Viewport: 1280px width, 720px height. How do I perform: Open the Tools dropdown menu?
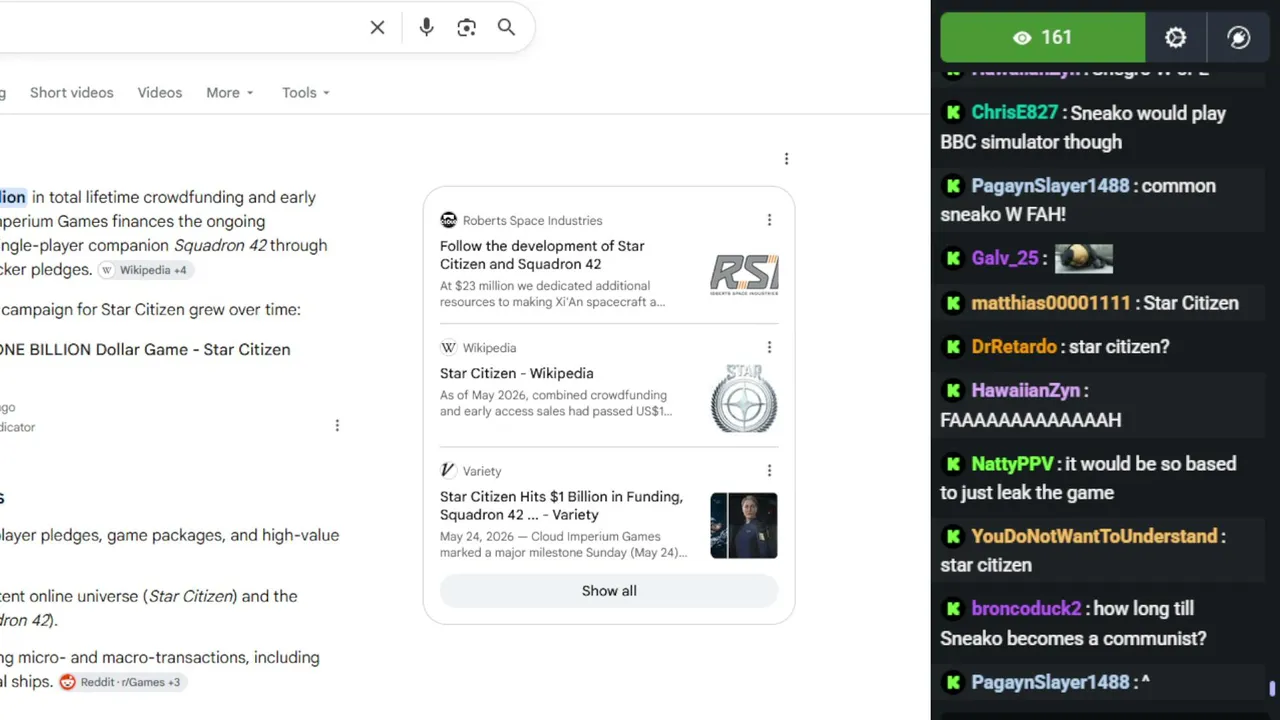(306, 92)
